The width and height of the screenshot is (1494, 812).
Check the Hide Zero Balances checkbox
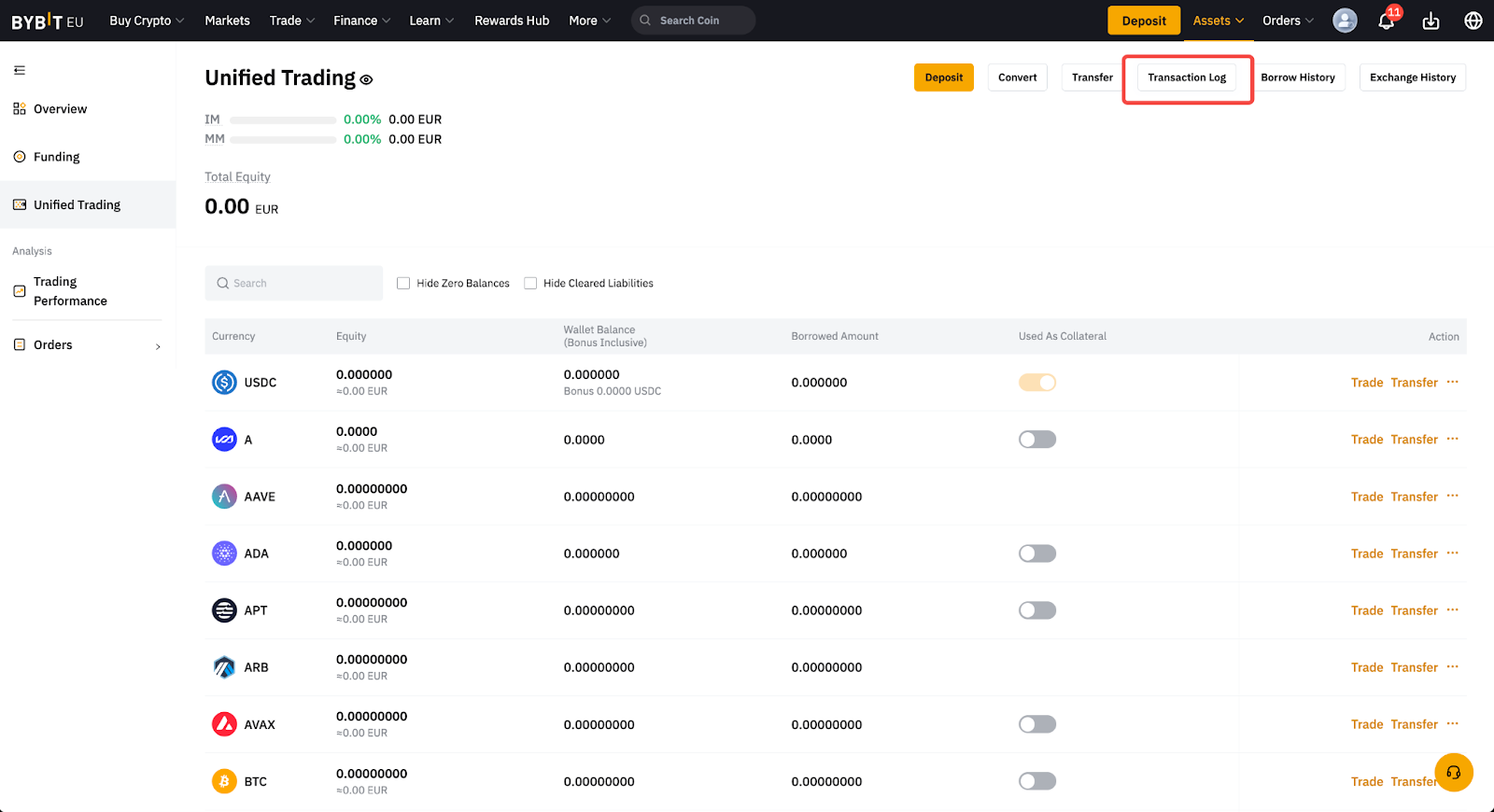pos(403,283)
